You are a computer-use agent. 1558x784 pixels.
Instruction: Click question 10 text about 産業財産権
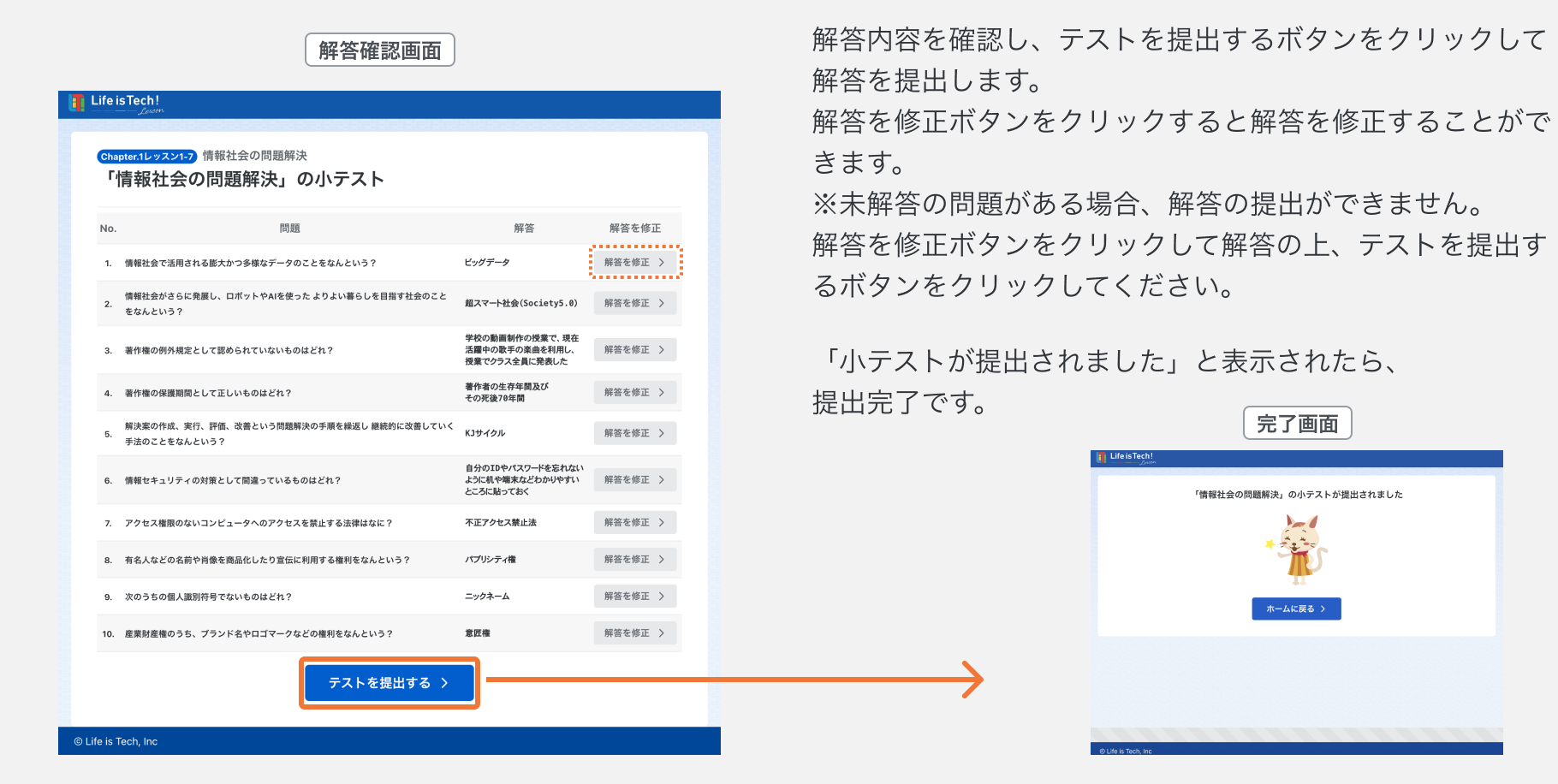[259, 634]
